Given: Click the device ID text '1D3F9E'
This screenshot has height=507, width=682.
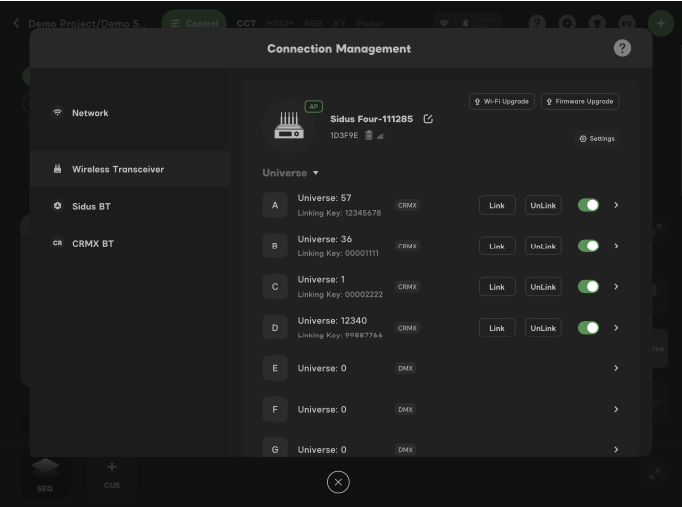Looking at the screenshot, I should click(x=344, y=135).
